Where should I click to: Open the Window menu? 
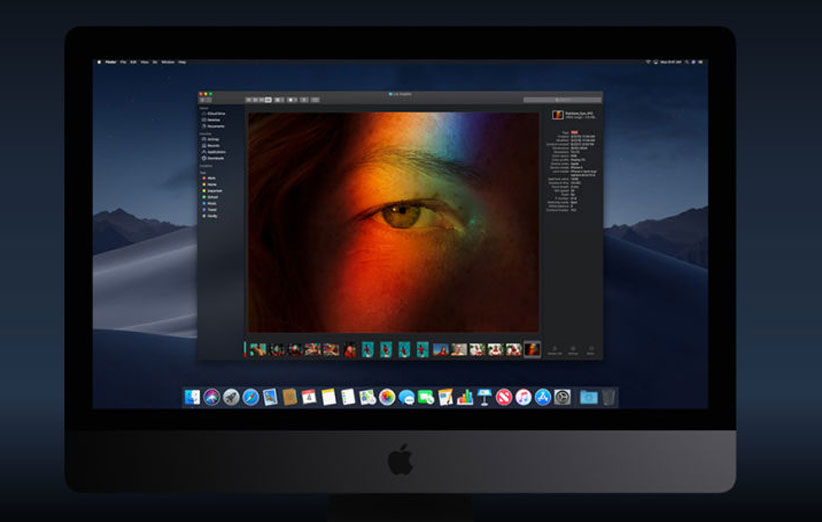(168, 62)
